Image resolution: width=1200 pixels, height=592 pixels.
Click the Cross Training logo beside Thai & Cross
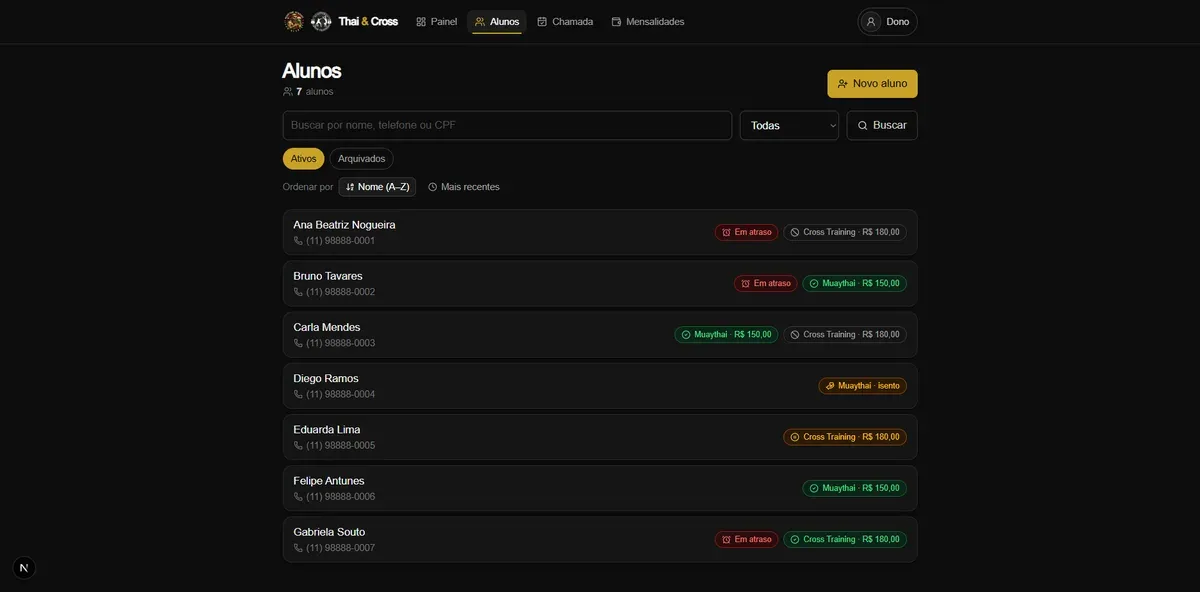321,21
